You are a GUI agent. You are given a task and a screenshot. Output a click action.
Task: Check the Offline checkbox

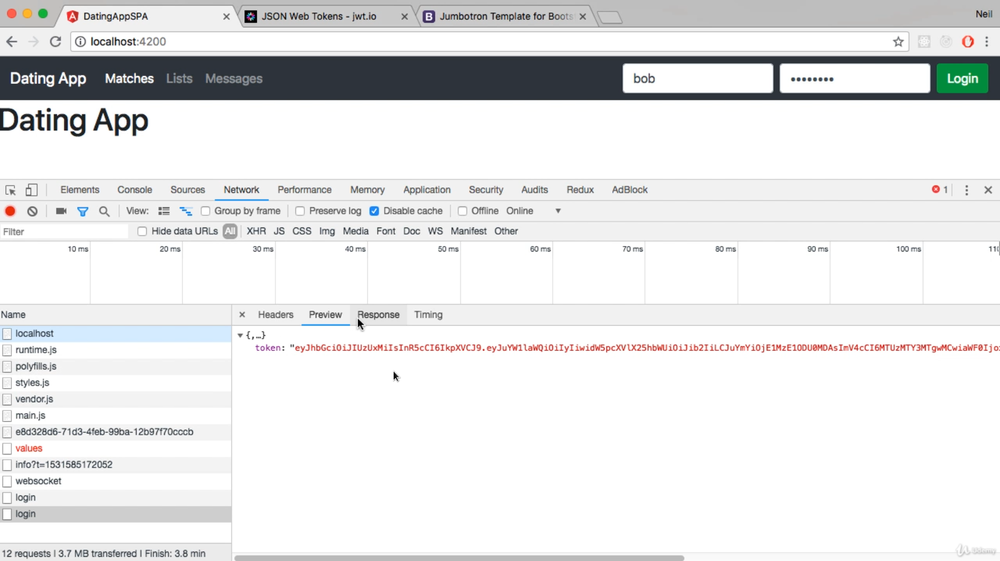click(x=462, y=211)
